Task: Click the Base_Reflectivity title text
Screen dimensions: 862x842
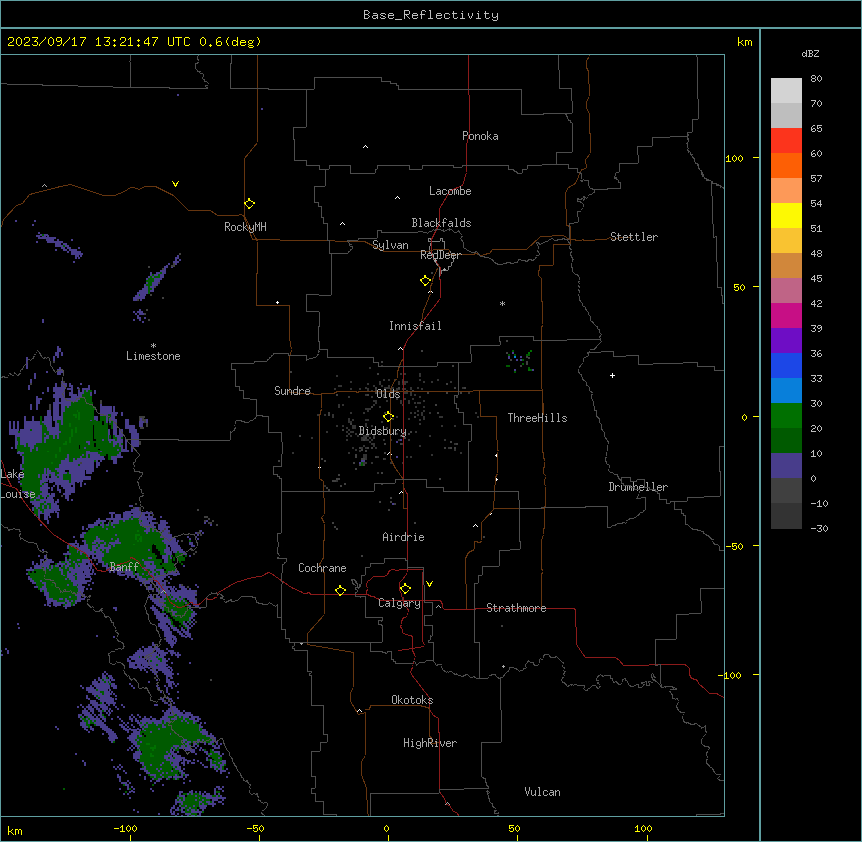Action: click(431, 15)
